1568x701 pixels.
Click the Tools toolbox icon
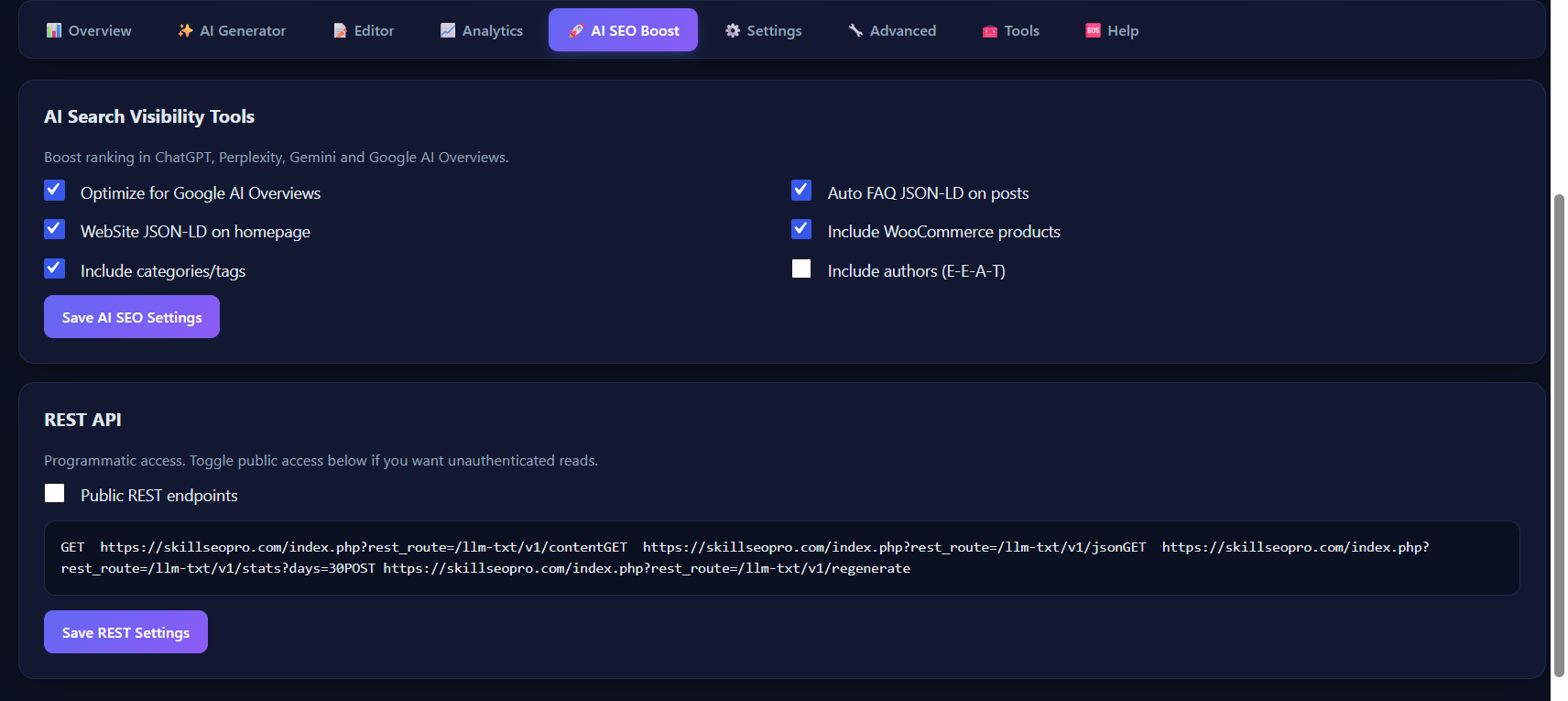[x=990, y=30]
